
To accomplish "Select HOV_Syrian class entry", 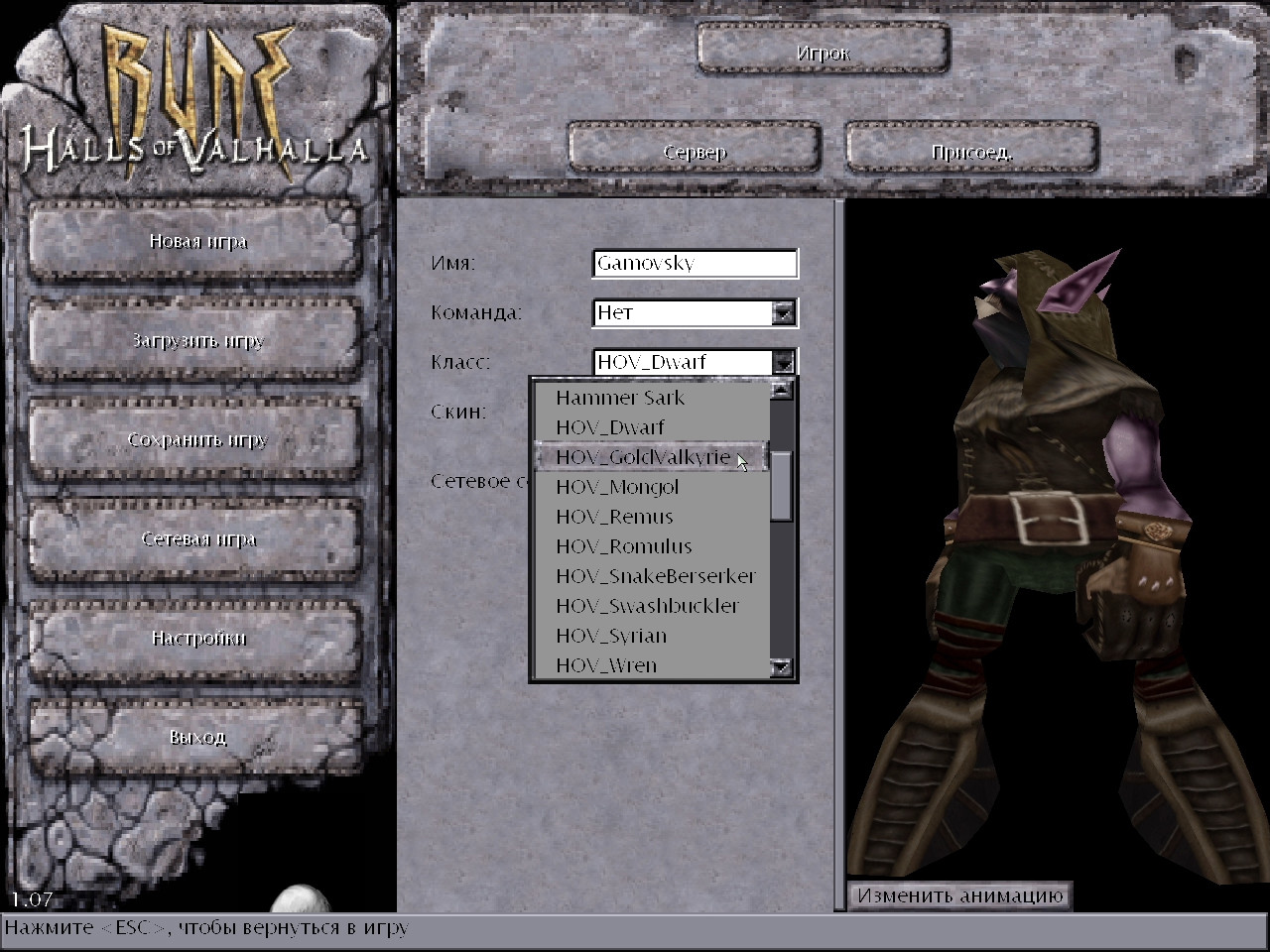I will click(652, 636).
